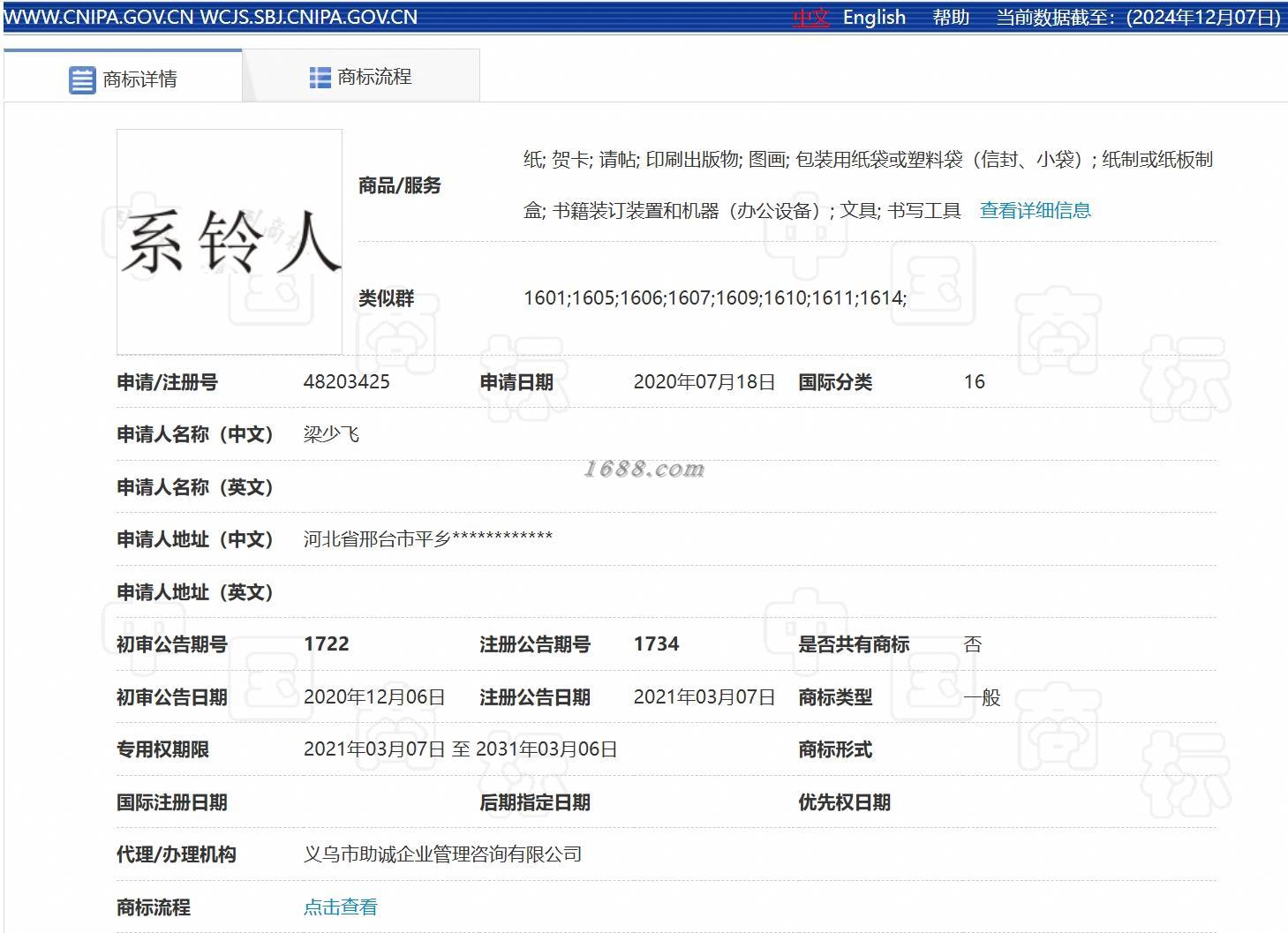This screenshot has height=933, width=1288.
Task: Select the 国际分类 label
Action: (x=835, y=382)
